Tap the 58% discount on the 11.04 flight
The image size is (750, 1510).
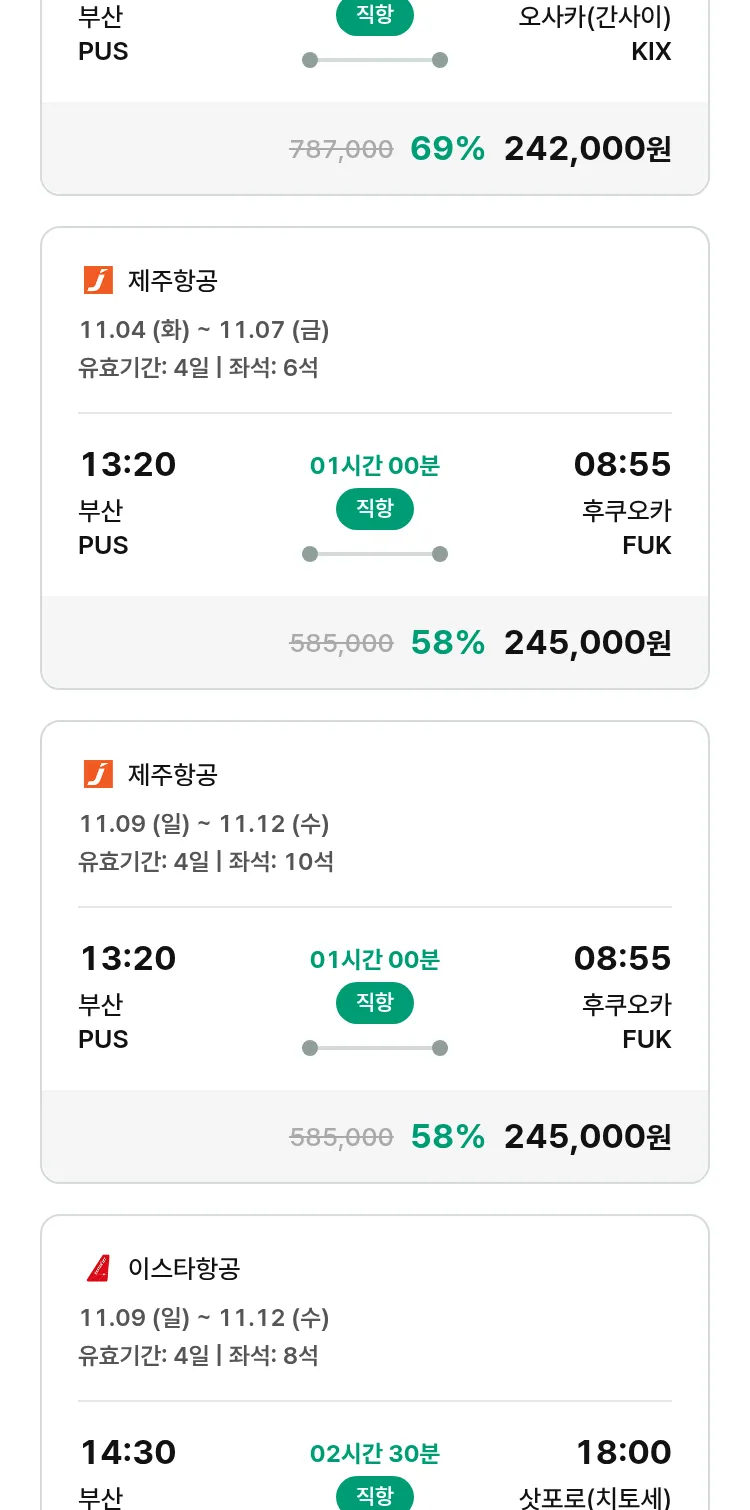pyautogui.click(x=447, y=643)
